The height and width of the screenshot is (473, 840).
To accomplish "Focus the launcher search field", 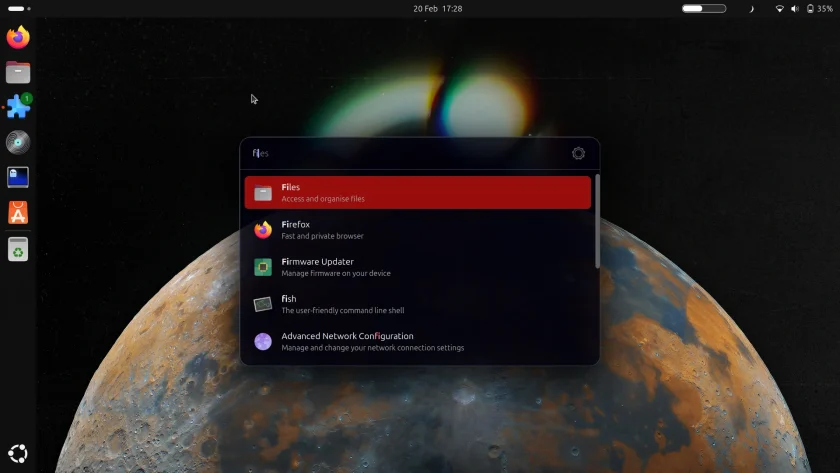I will [x=407, y=153].
